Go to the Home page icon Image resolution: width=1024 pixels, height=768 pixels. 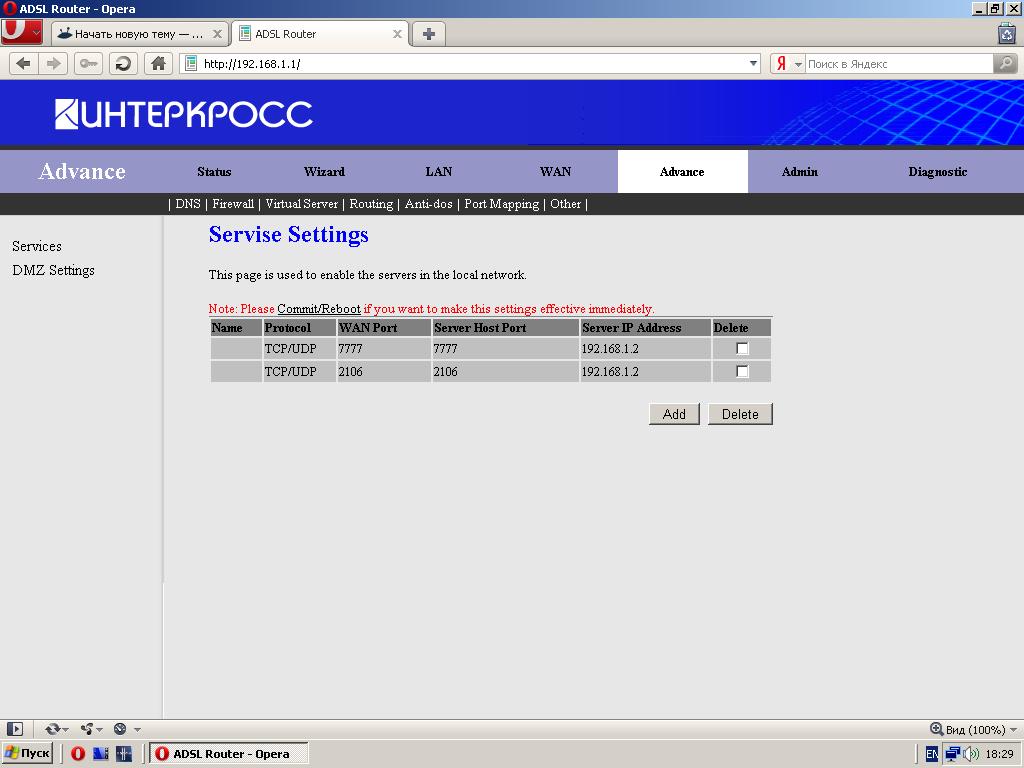(x=158, y=63)
